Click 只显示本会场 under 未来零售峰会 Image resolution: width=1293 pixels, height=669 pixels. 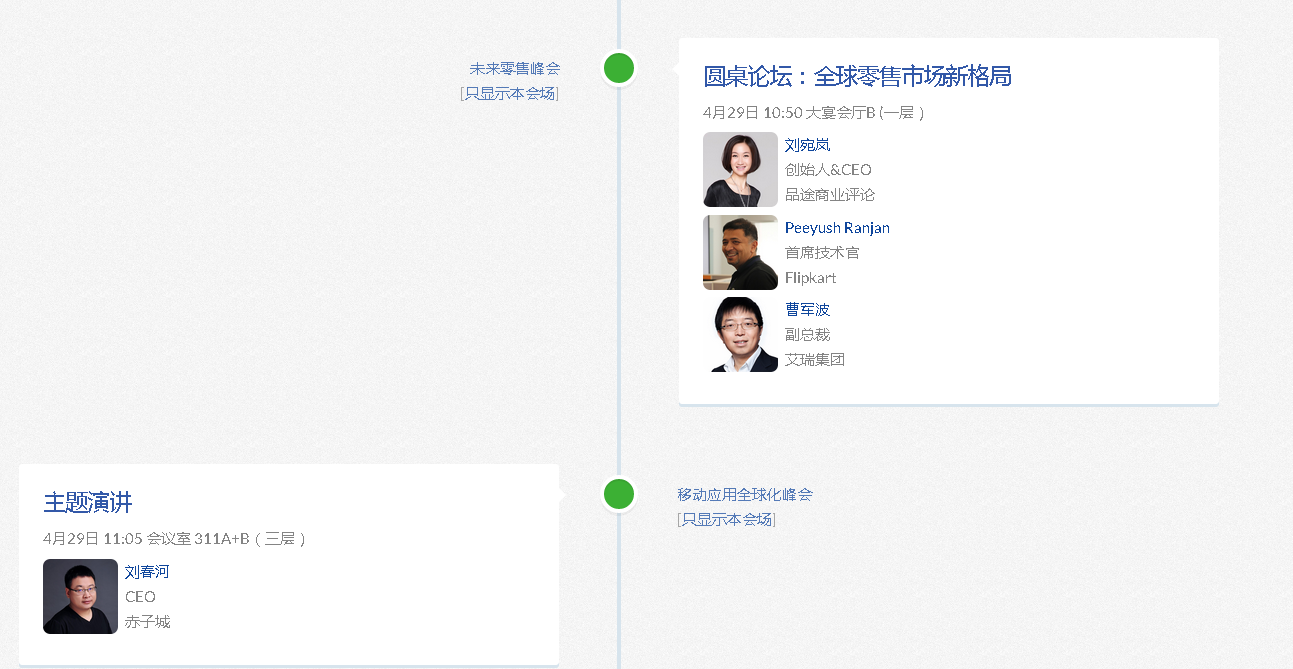(510, 94)
